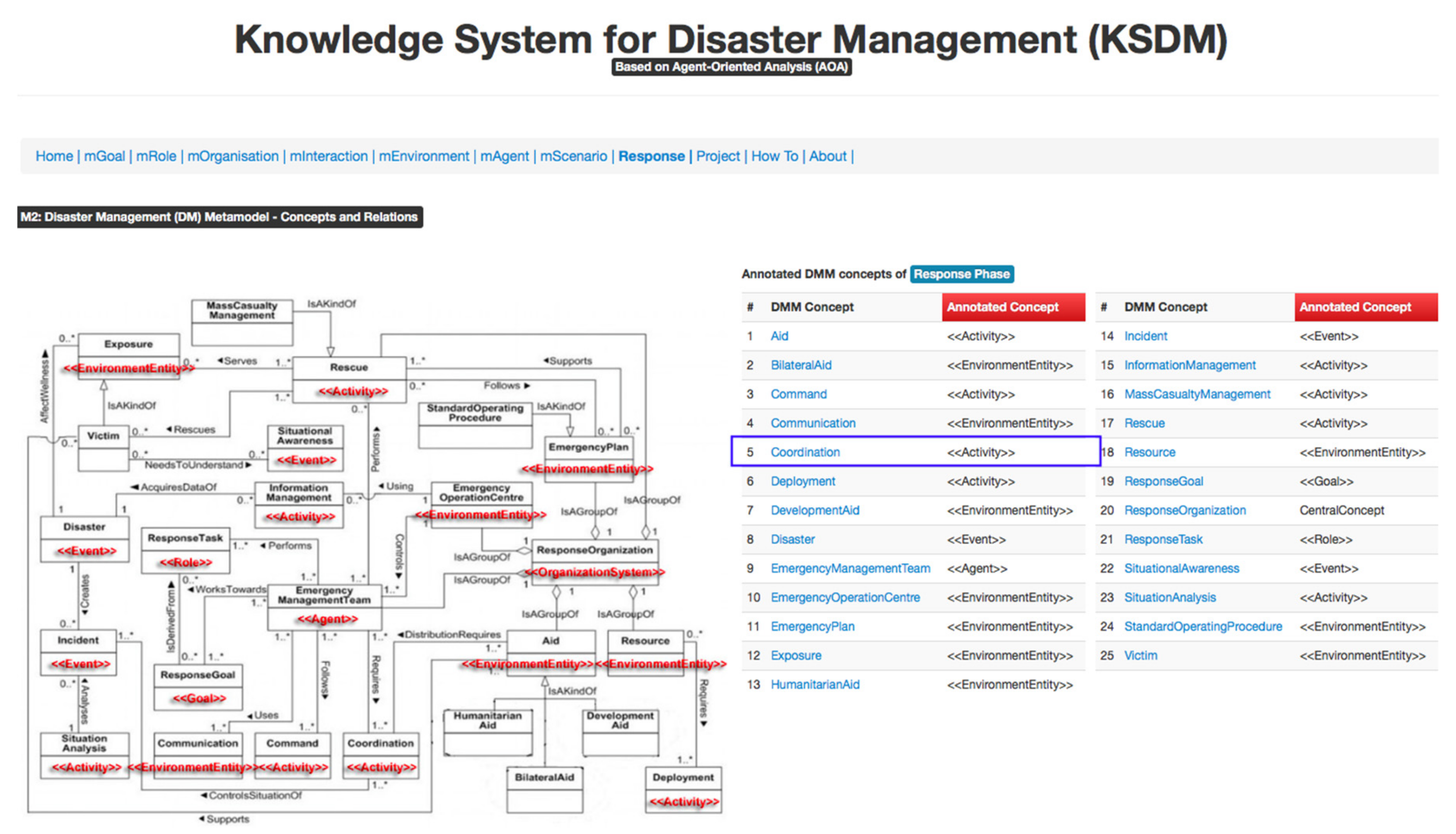
Task: Select the StandardOperatingProcedure link
Action: pos(1202,626)
